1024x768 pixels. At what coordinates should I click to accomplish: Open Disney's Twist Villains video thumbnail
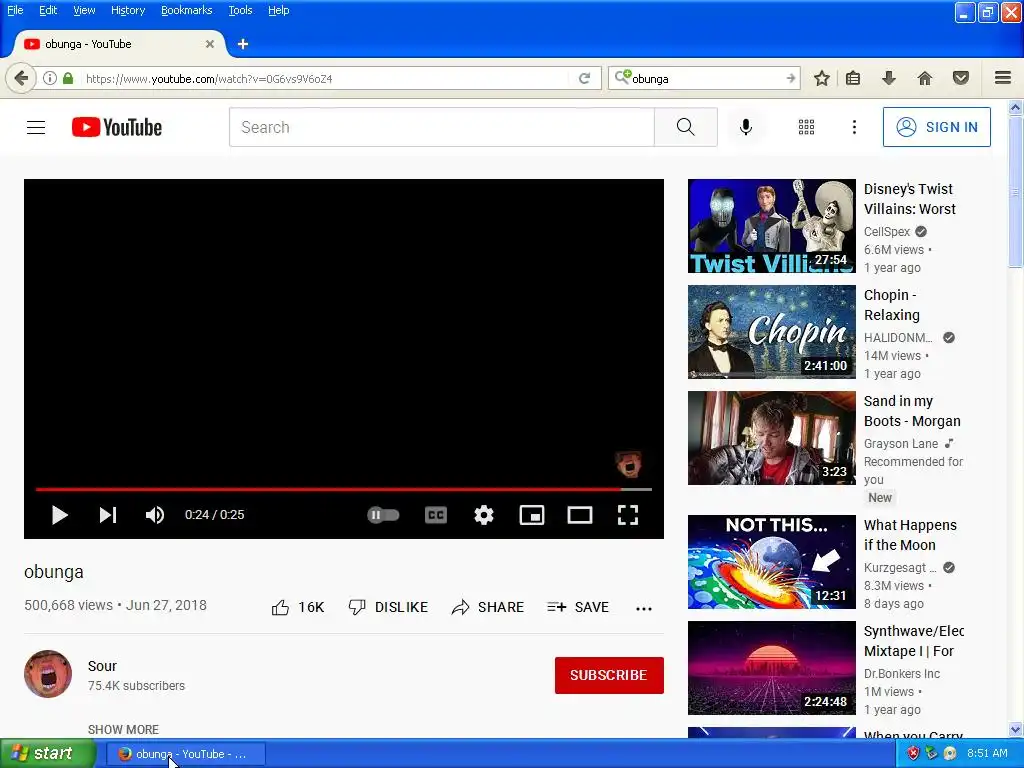[x=771, y=226]
